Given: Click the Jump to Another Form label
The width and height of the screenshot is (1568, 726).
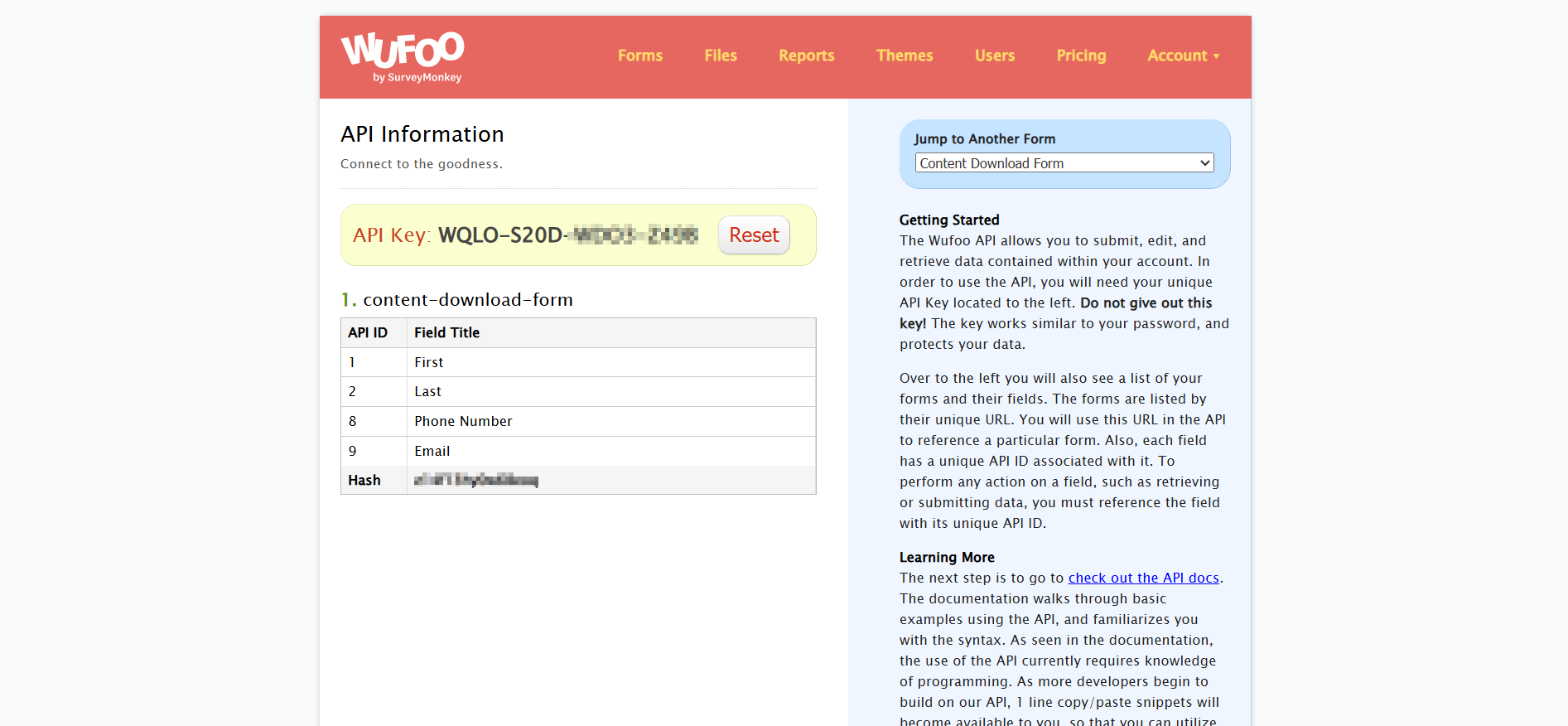Looking at the screenshot, I should click(x=985, y=139).
